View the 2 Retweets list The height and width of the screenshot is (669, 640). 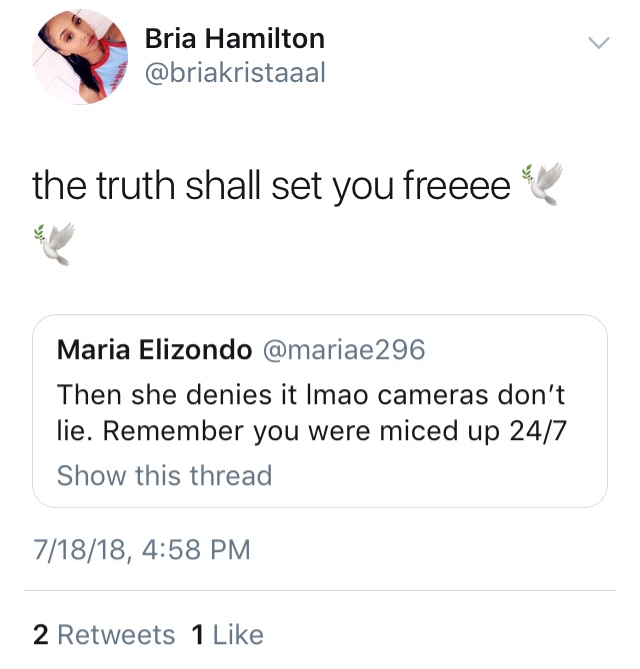(104, 635)
